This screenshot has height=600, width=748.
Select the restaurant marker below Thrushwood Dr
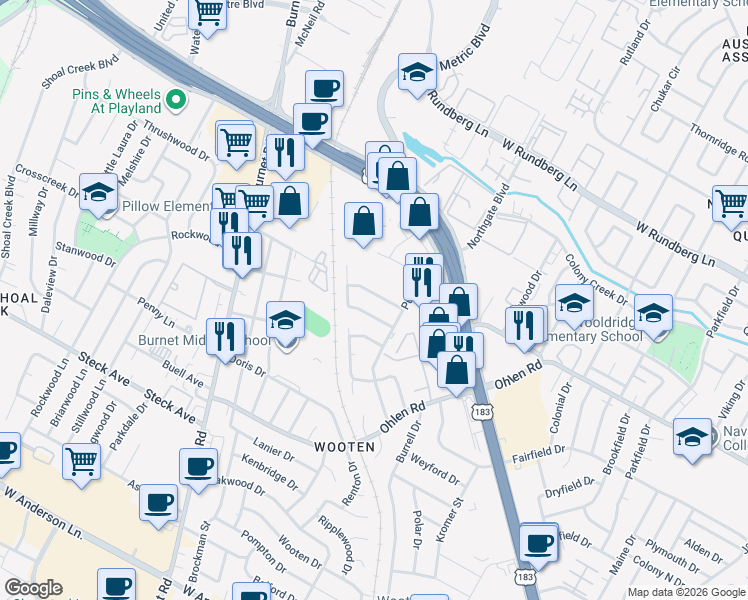(x=285, y=156)
